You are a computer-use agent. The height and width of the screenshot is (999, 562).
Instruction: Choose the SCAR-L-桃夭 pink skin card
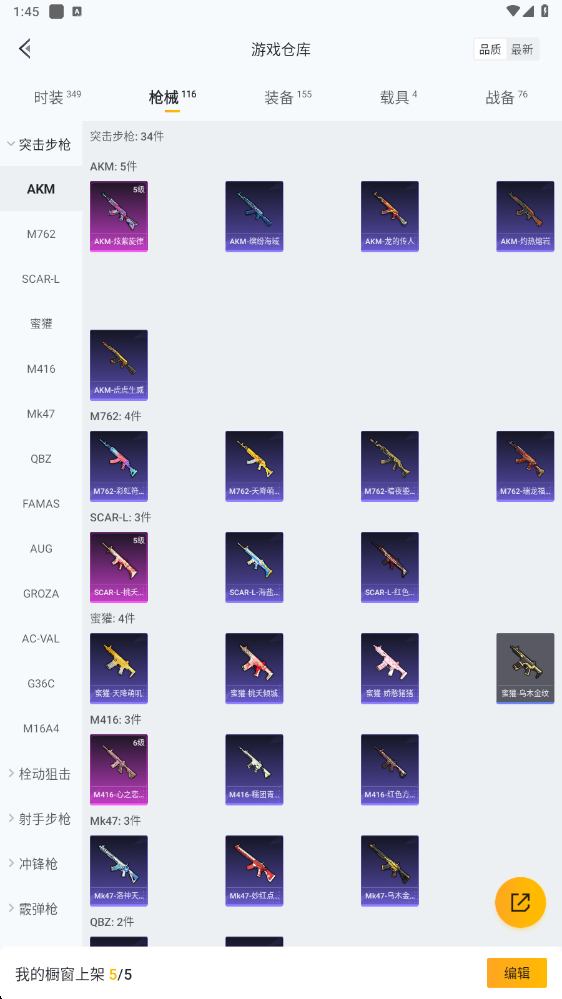pos(119,567)
